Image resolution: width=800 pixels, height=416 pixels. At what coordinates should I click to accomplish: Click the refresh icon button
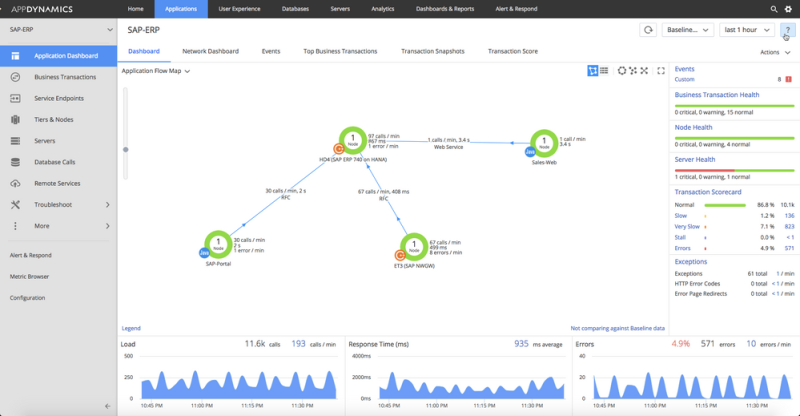point(648,30)
